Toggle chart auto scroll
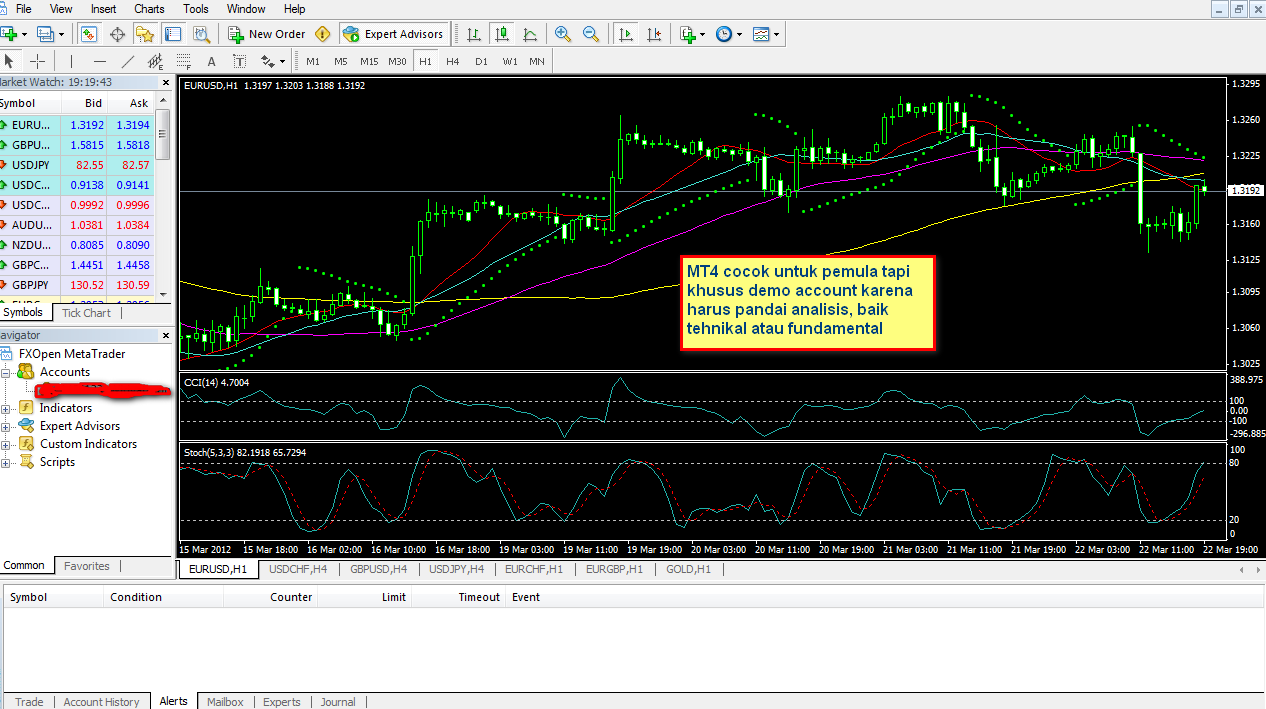The height and width of the screenshot is (709, 1266). tap(626, 34)
